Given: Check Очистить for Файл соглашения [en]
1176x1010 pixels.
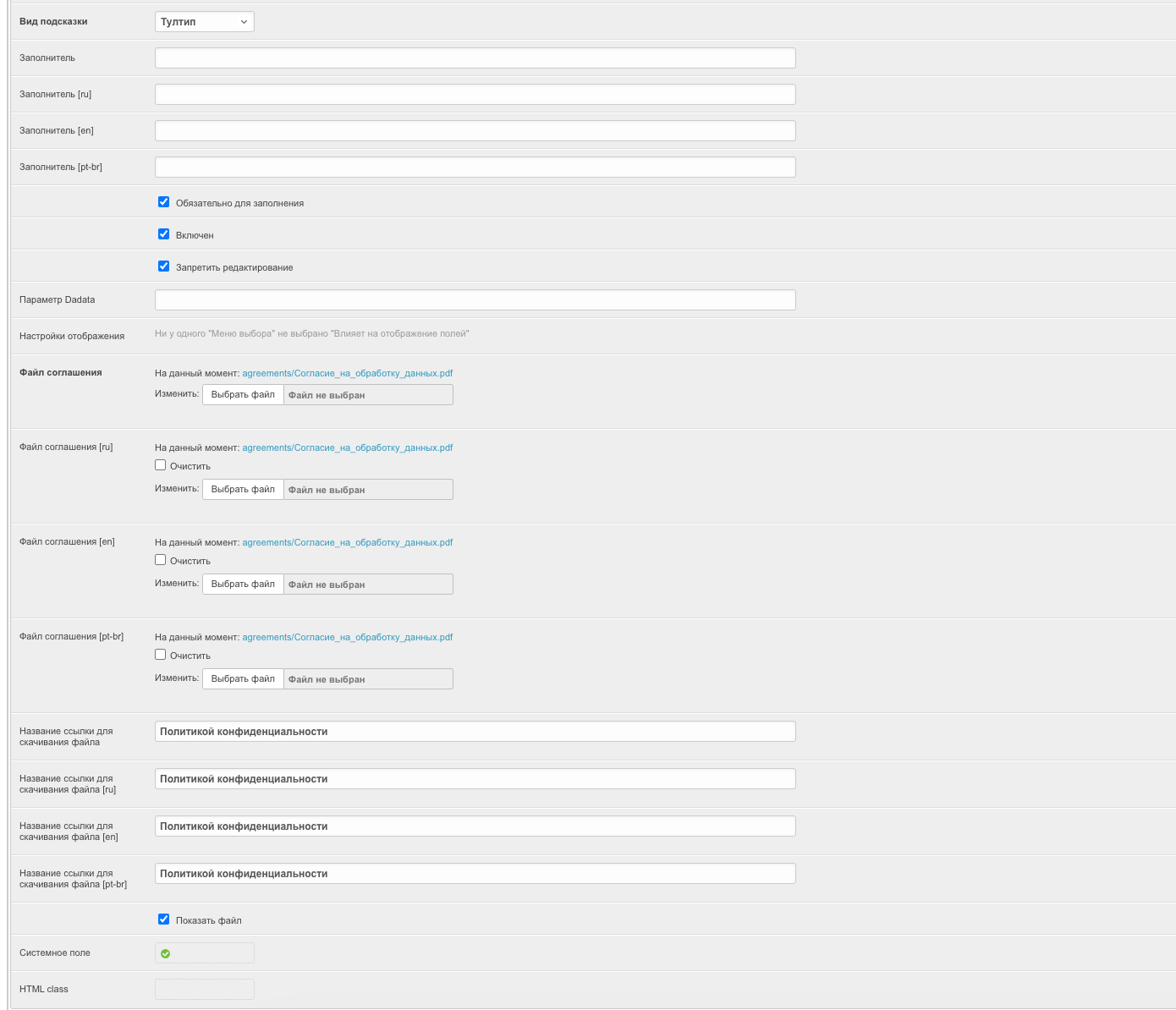Looking at the screenshot, I should pos(161,560).
